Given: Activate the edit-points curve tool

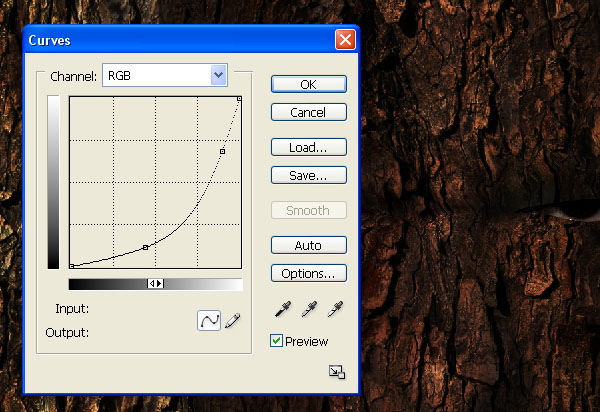Looking at the screenshot, I should (209, 321).
